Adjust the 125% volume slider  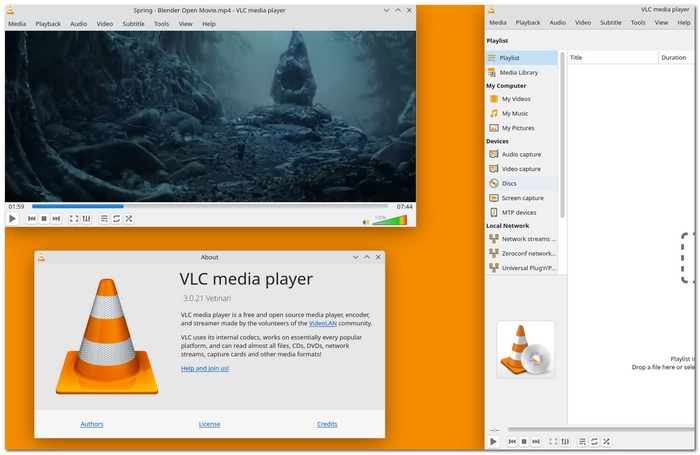[390, 220]
